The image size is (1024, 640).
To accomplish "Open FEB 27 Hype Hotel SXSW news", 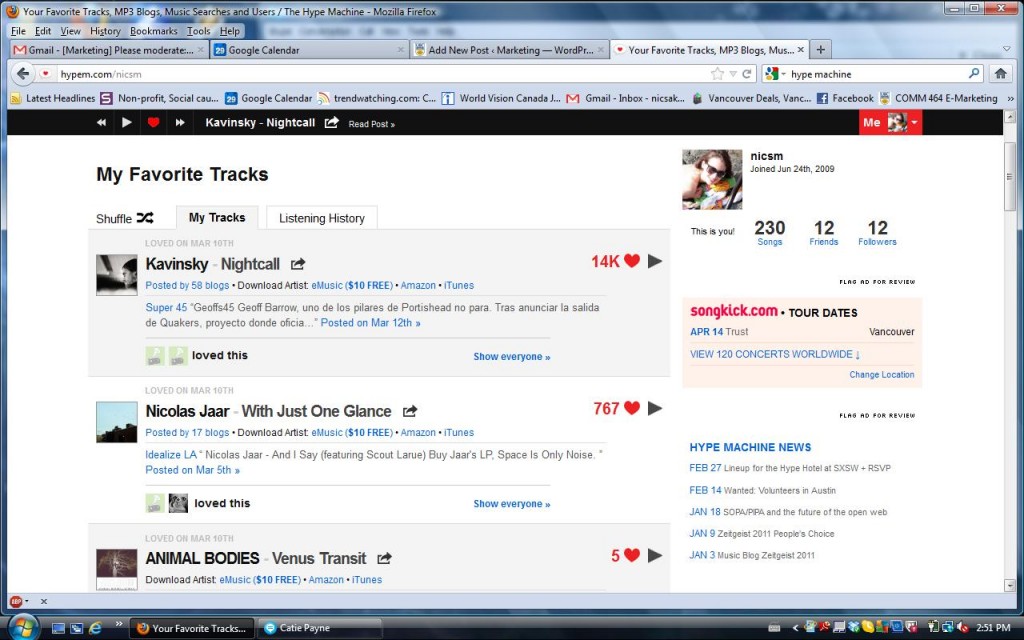I will pos(790,468).
